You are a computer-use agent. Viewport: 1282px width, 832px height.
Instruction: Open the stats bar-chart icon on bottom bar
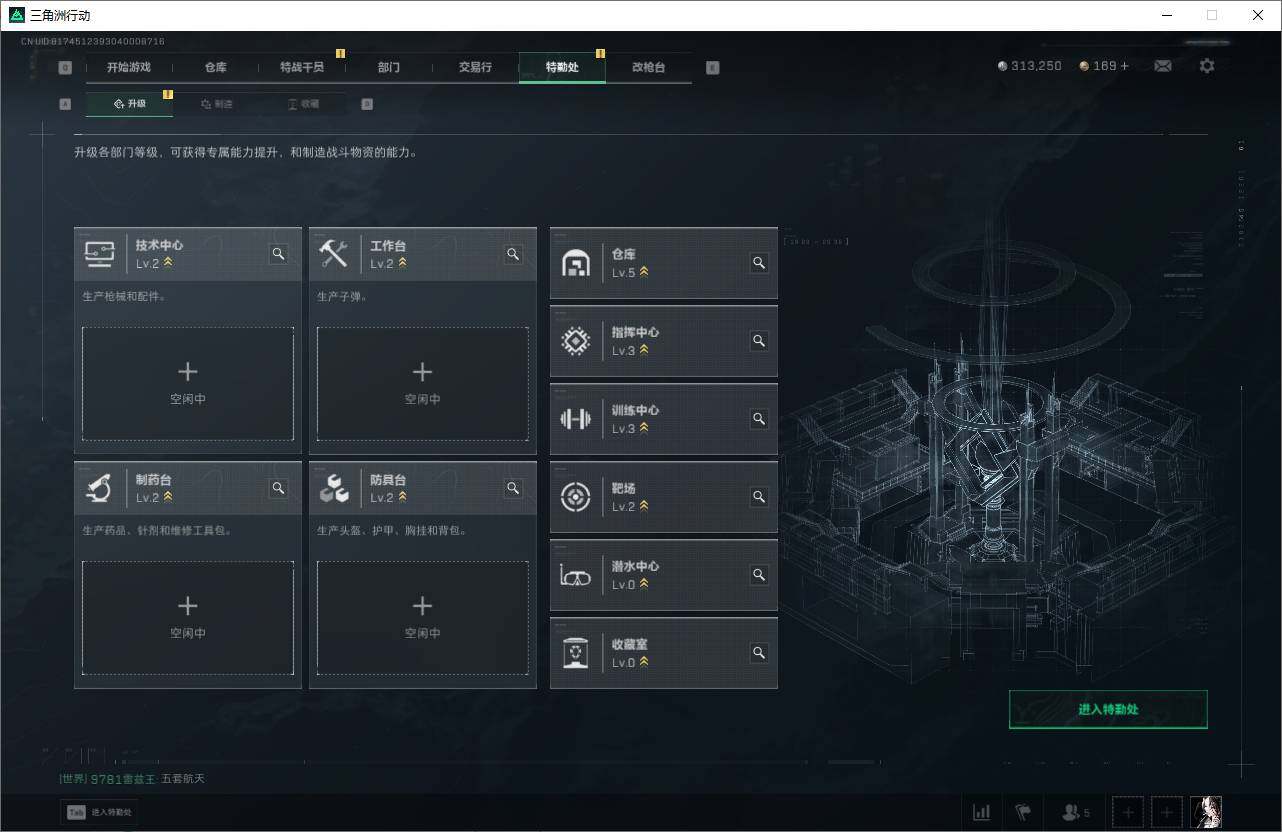tap(981, 812)
